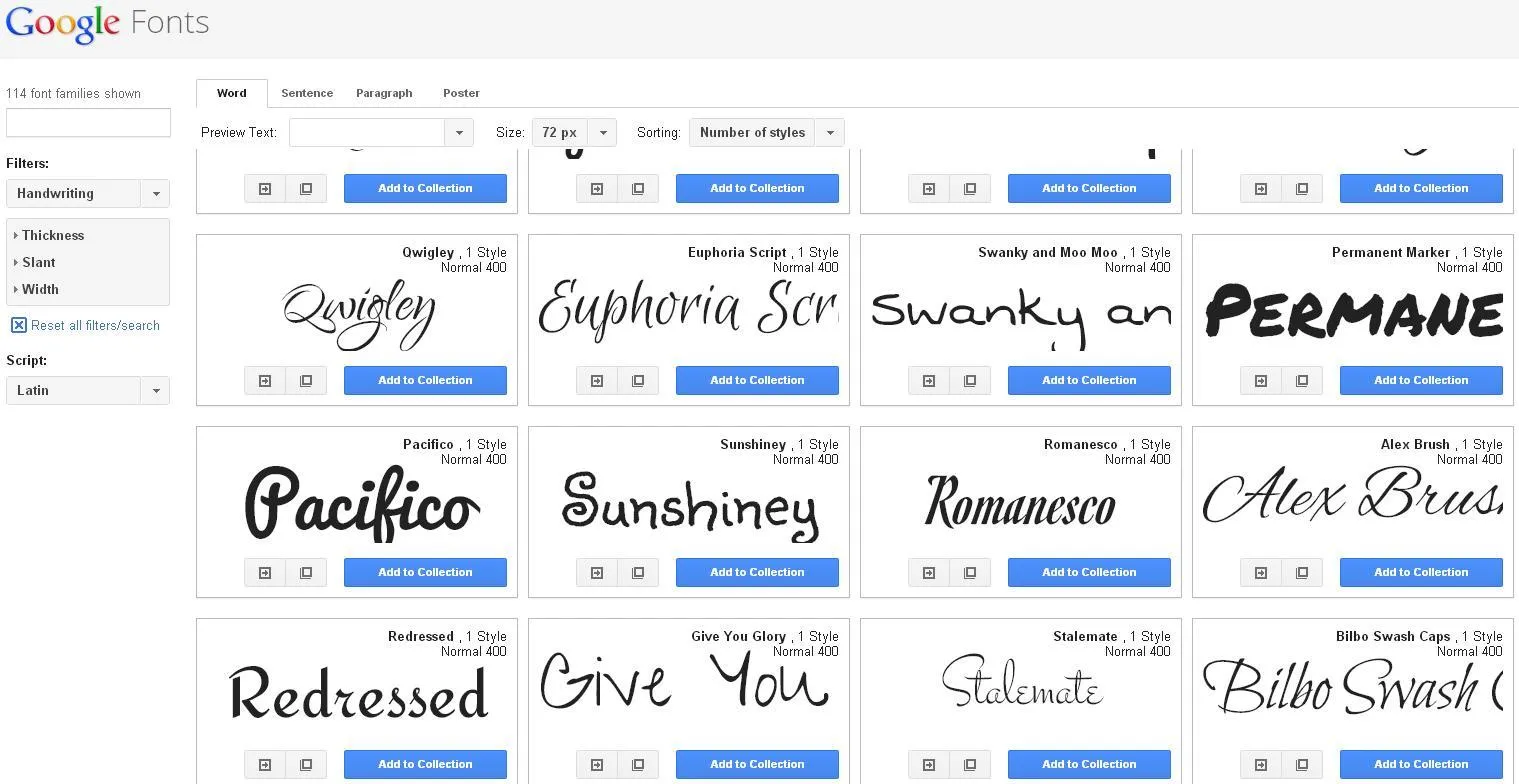Click the Quick-use arrow icon for Redressed
Viewport: 1519px width, 784px height.
265,764
